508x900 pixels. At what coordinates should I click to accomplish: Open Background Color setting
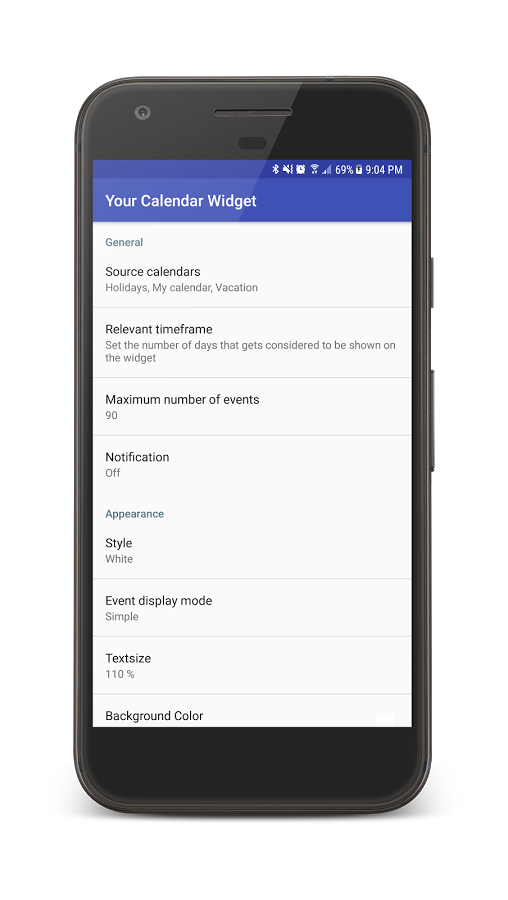coord(252,711)
